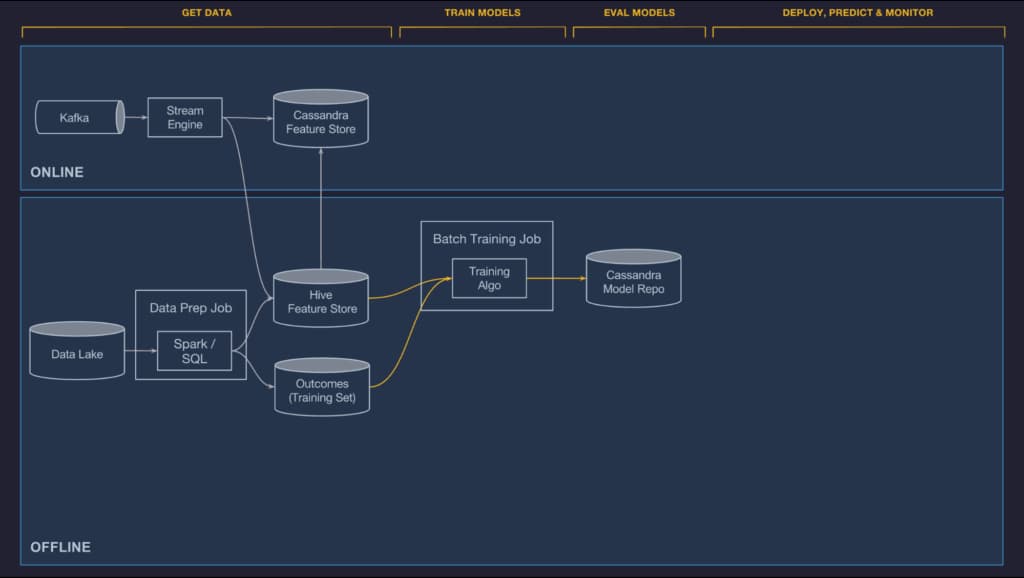Click the Data Lake database shape

[77, 350]
